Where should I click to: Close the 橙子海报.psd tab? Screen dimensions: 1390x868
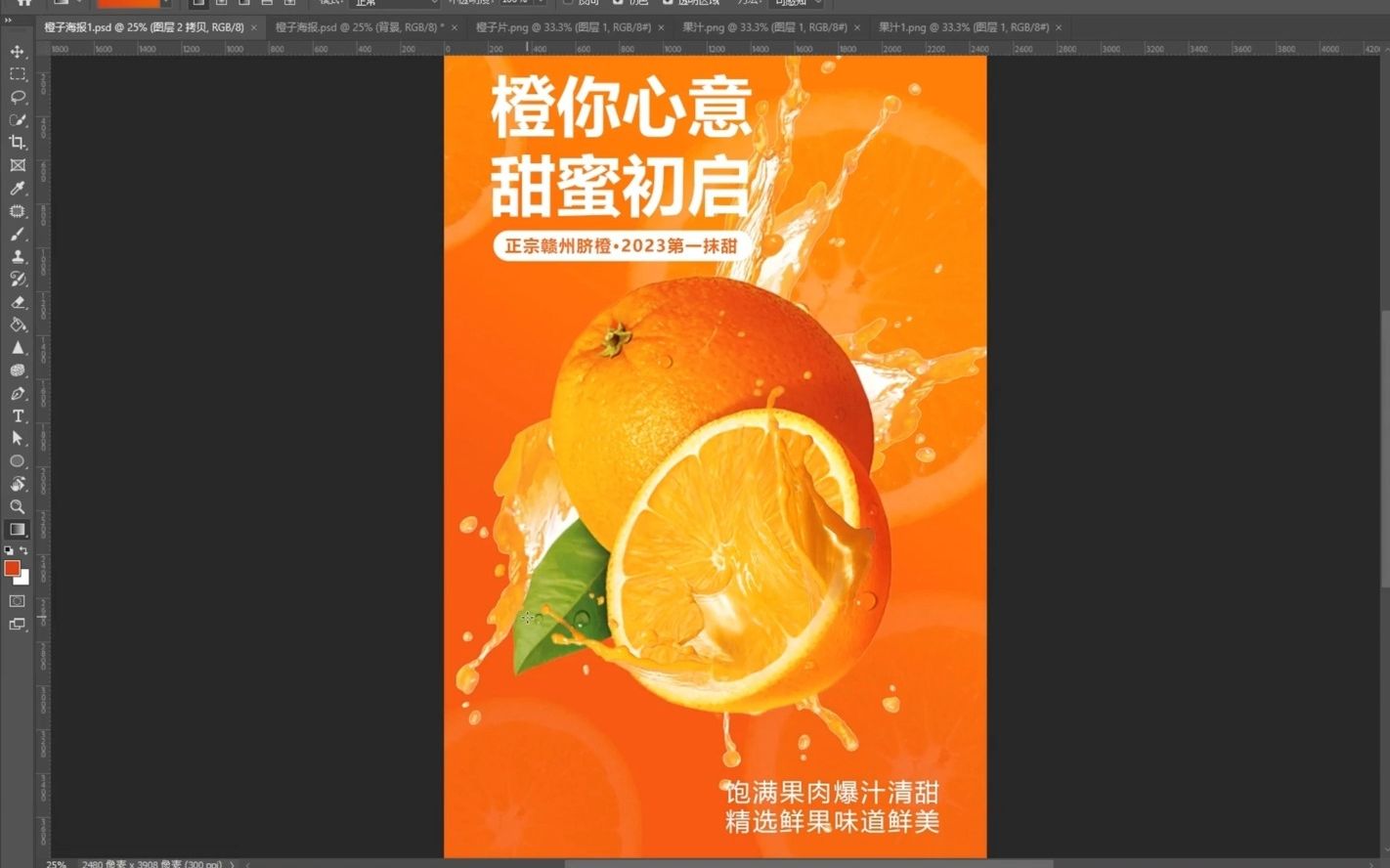coord(454,27)
